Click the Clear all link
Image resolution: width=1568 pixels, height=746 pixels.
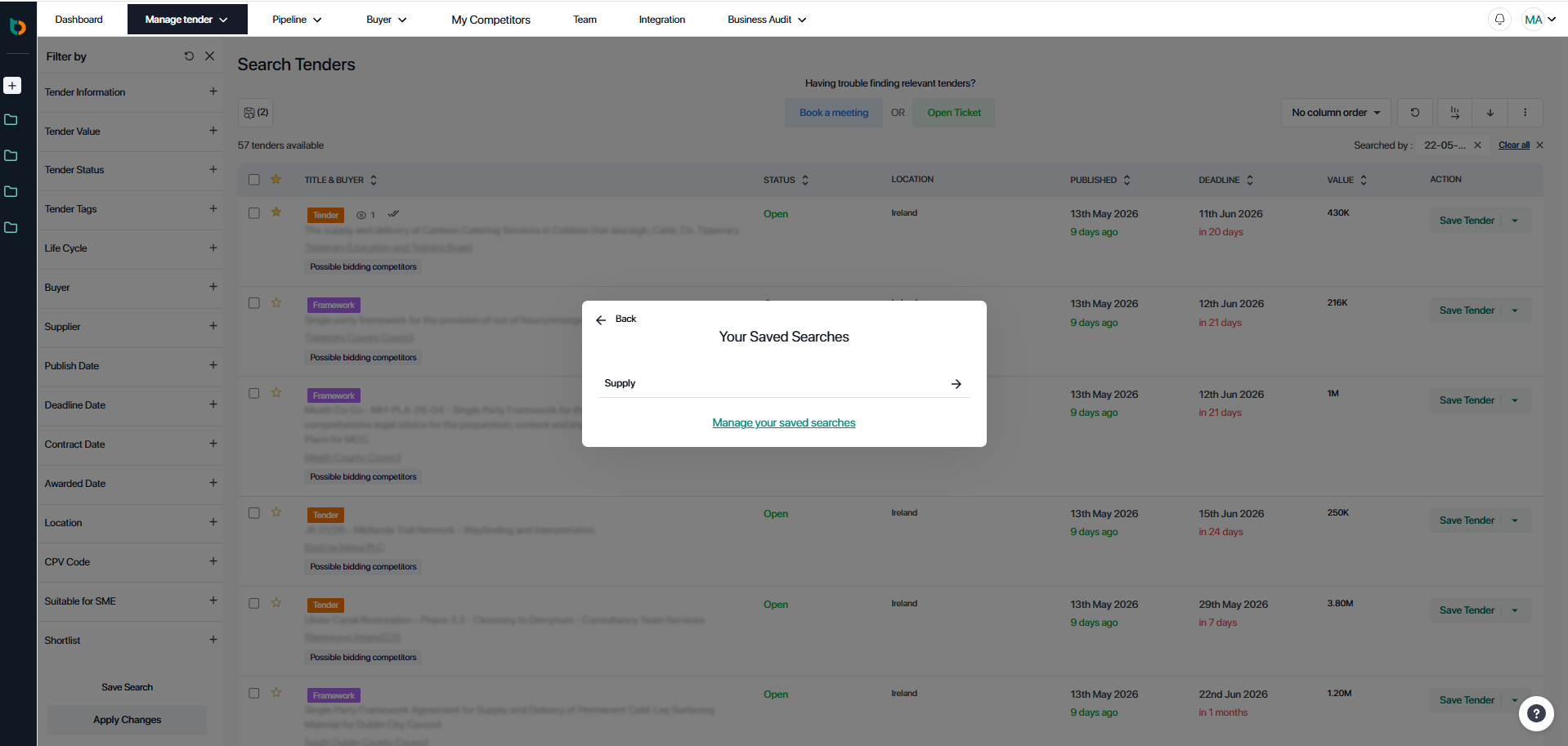pyautogui.click(x=1514, y=145)
